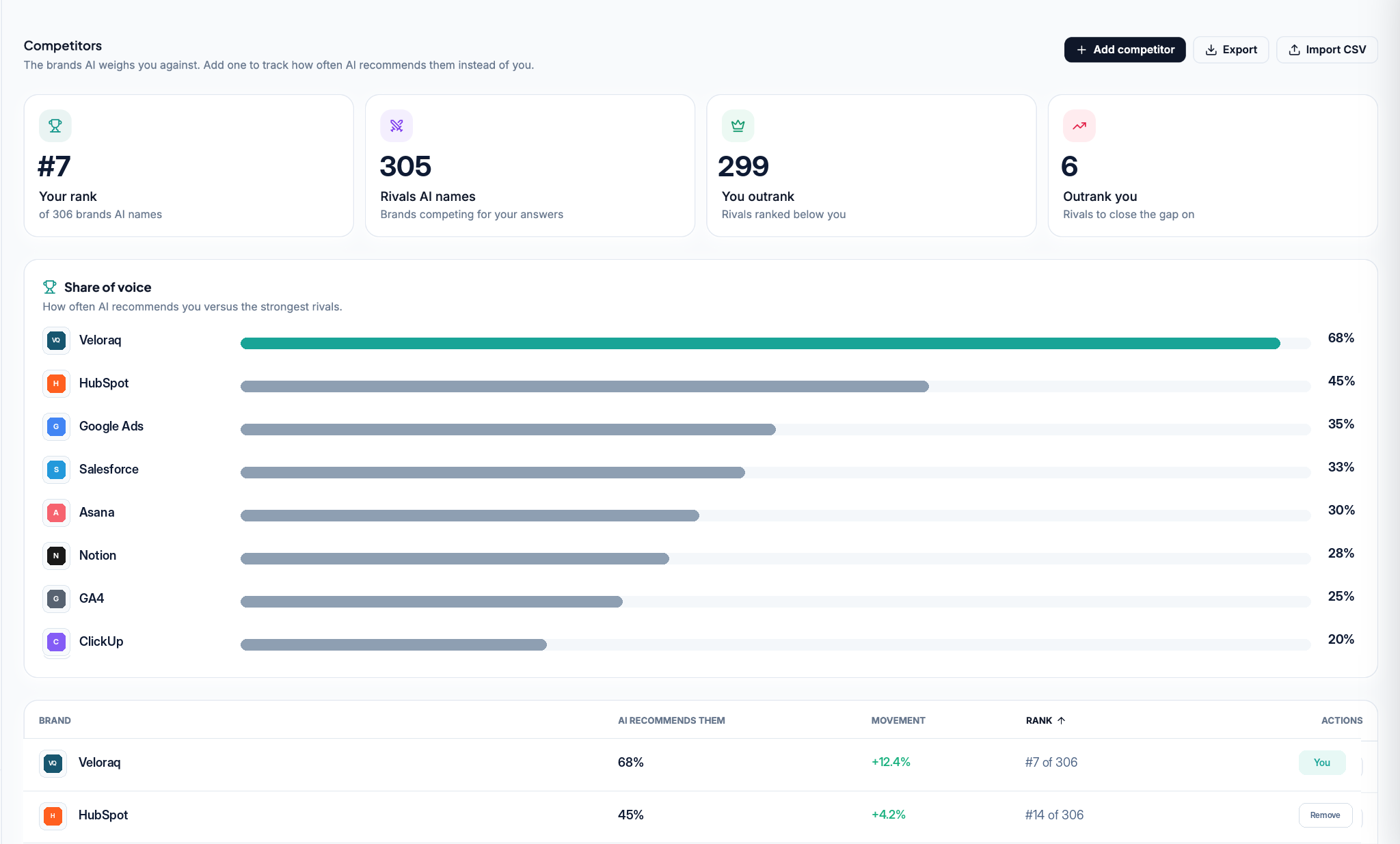Click the ClickUp logo icon
1400x844 pixels.
click(x=56, y=642)
